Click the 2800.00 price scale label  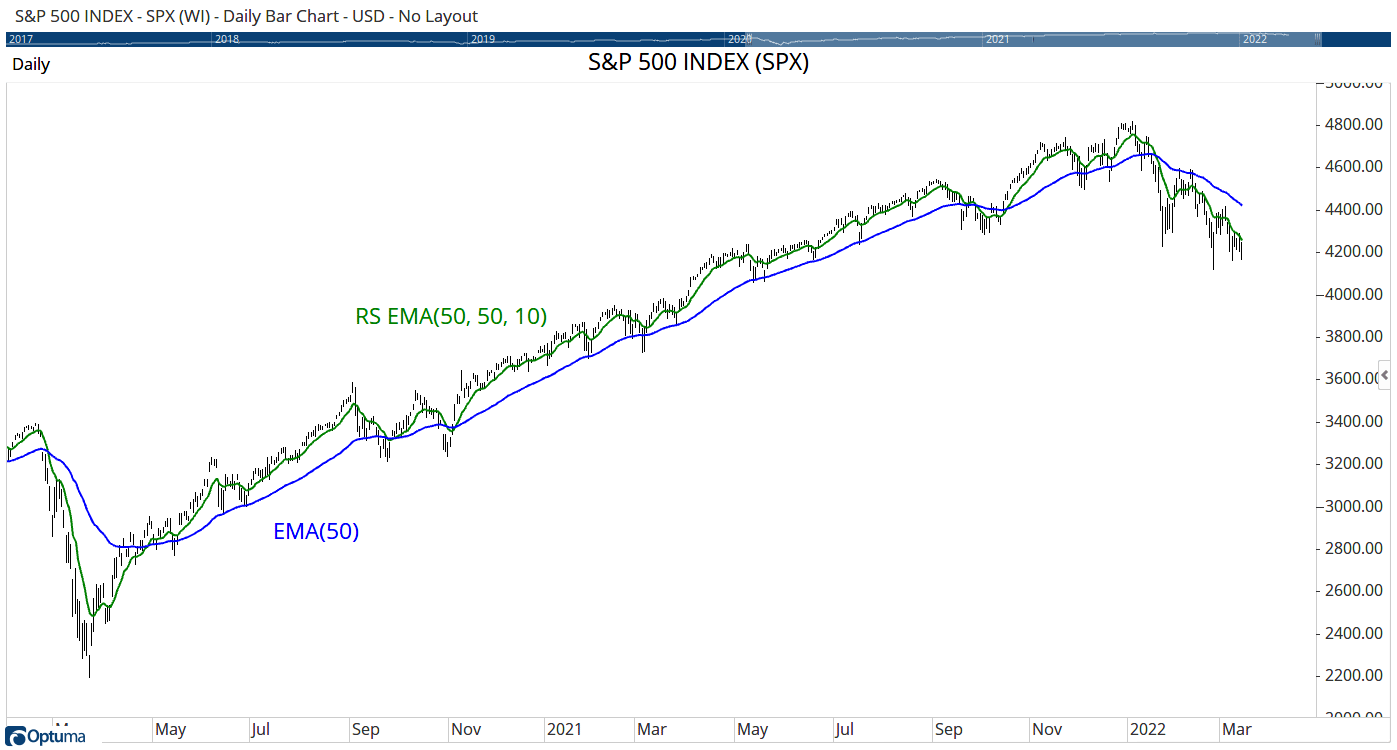pyautogui.click(x=1354, y=549)
